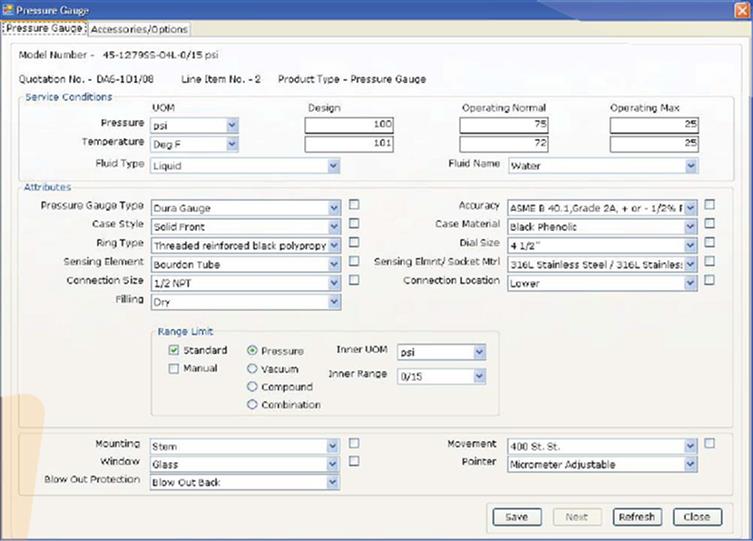Tick the checkbox beside Pressure Gauge Type

tap(354, 205)
